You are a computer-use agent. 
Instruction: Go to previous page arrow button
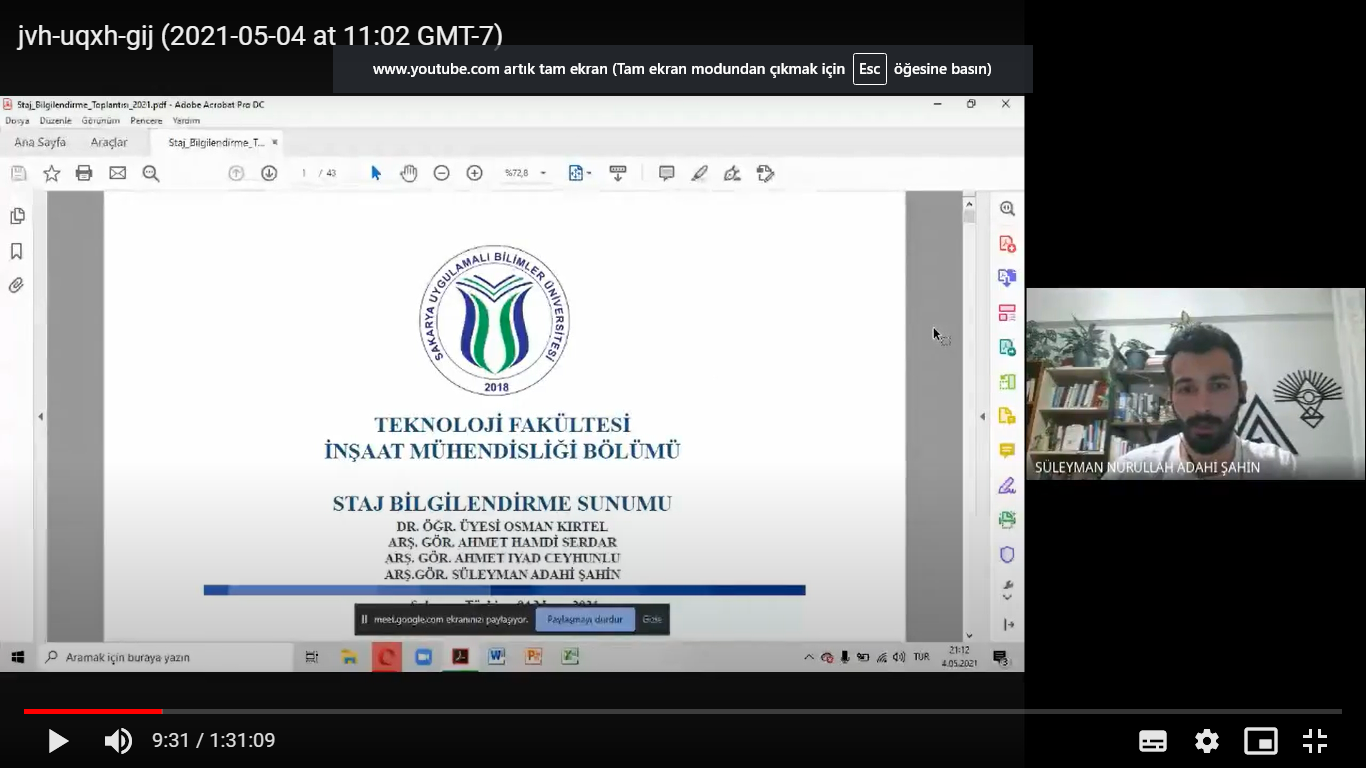[236, 173]
